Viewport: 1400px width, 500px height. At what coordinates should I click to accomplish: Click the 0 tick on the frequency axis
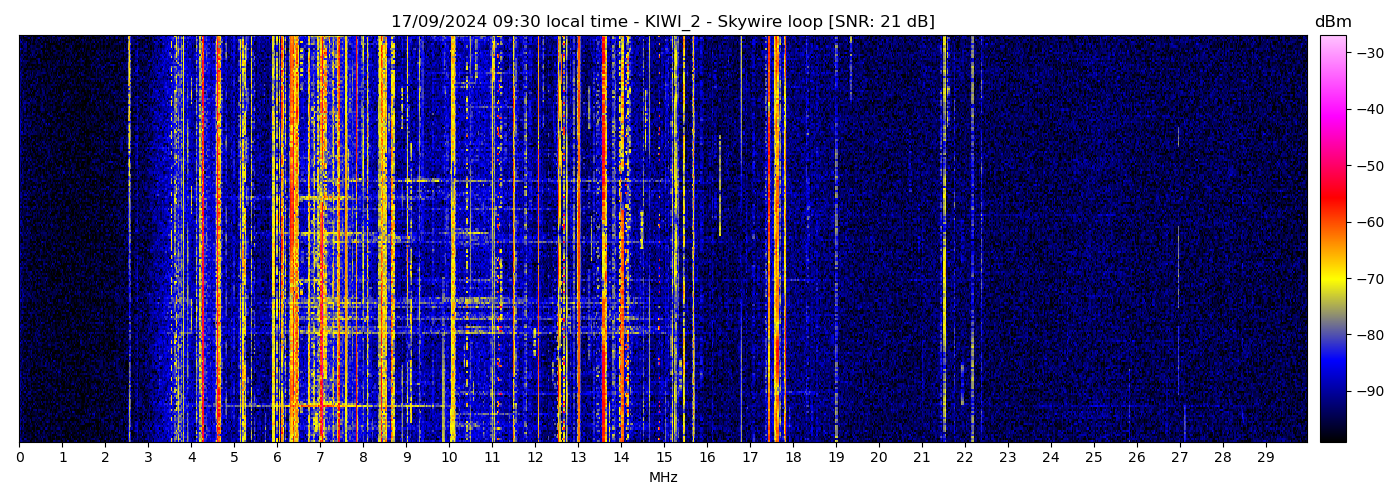pos(20,458)
